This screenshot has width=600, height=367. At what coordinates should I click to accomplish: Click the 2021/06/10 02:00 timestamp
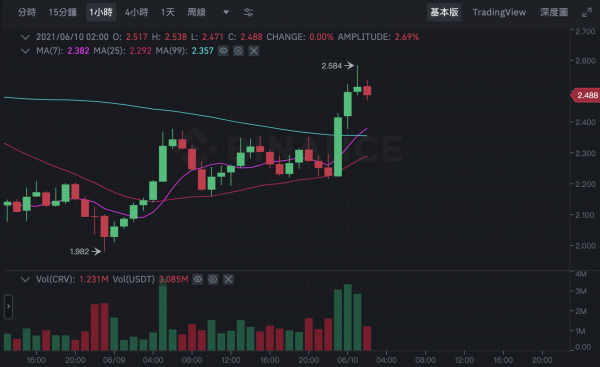(72, 37)
